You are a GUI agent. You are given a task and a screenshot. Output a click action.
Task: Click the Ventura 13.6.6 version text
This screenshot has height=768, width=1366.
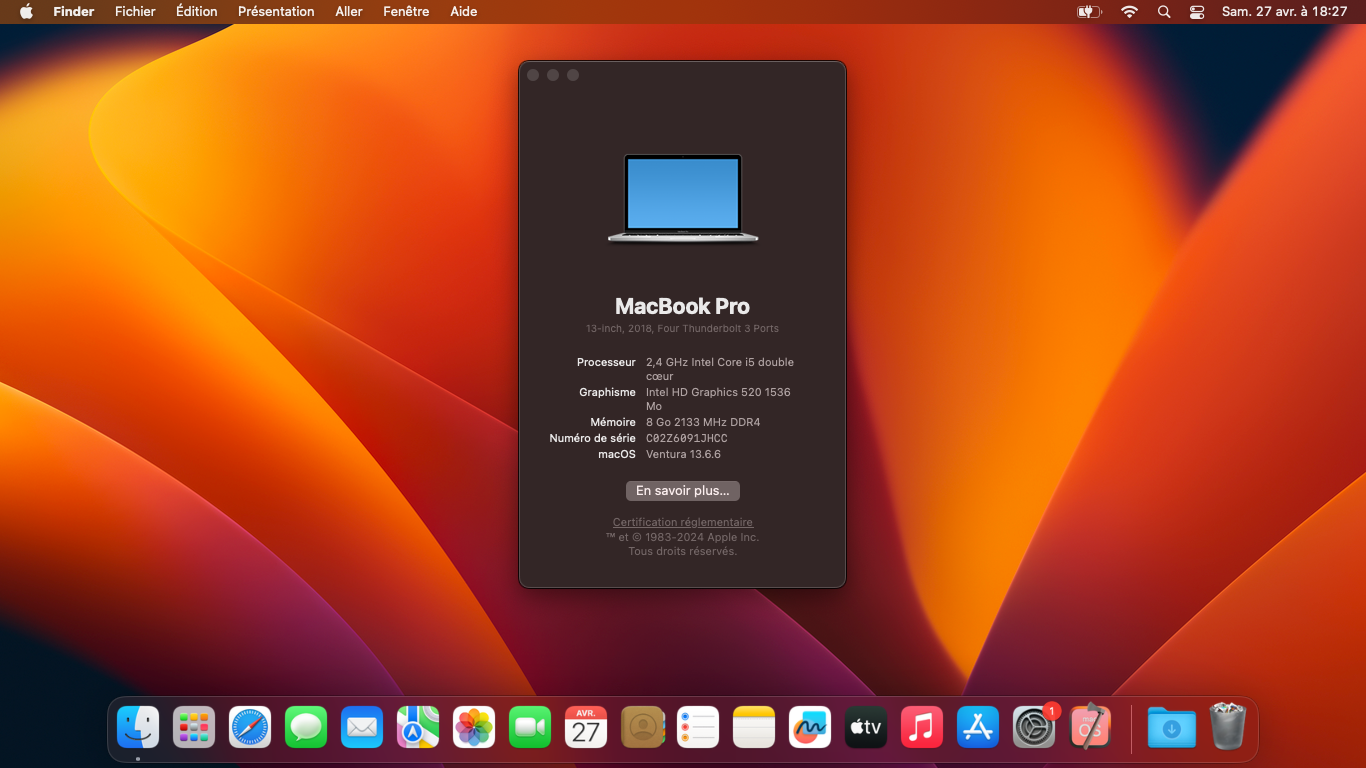683,454
